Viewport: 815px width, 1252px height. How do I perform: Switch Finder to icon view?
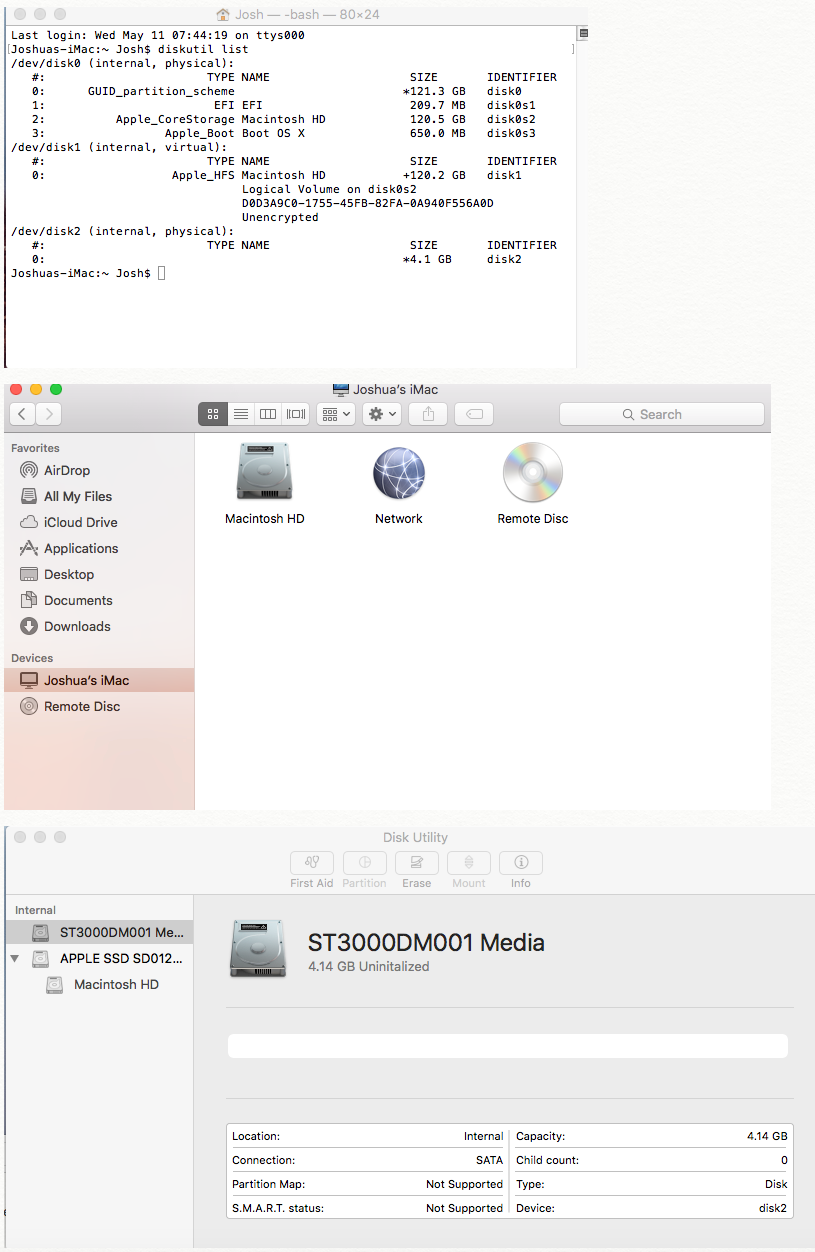click(x=213, y=414)
